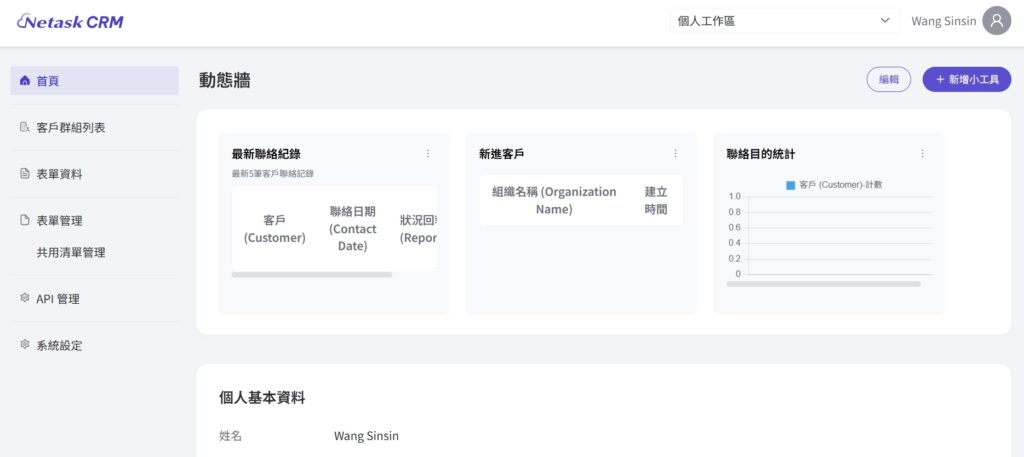Open 共用清單管理 submenu item
The image size is (1024, 457).
point(71,253)
